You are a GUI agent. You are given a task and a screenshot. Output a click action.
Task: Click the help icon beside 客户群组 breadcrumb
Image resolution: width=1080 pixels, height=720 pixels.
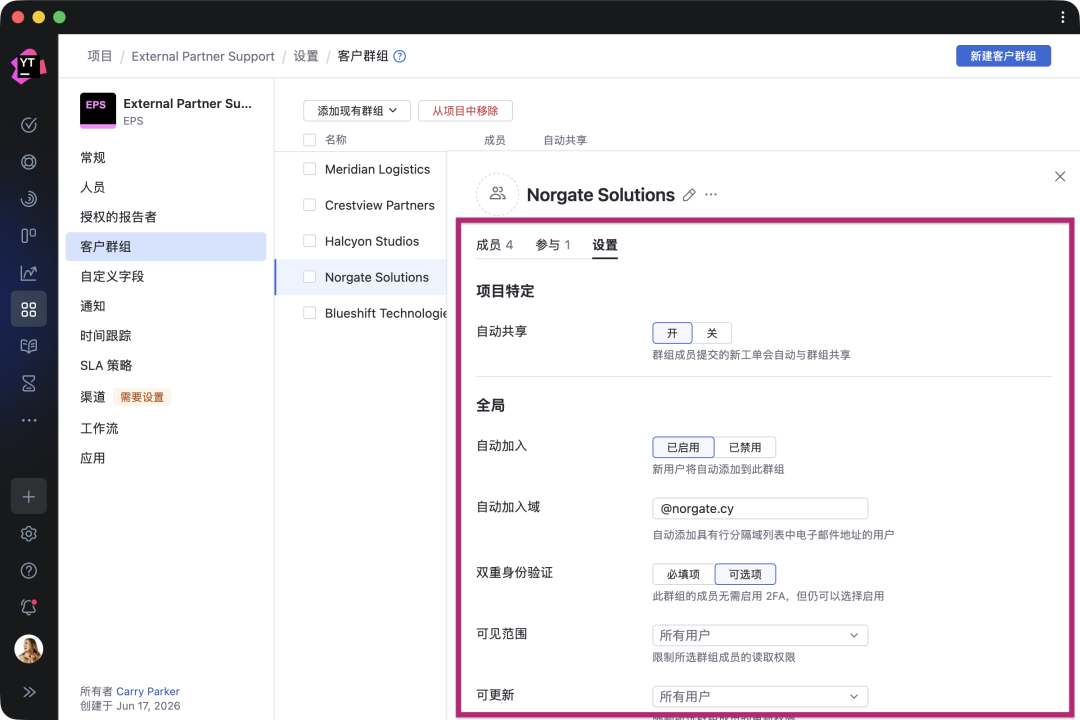tap(399, 56)
